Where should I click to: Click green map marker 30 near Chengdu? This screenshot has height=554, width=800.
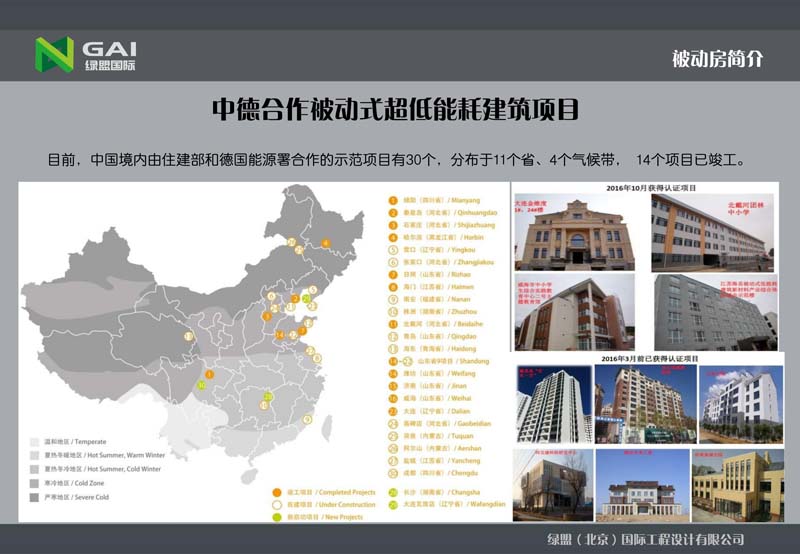(x=202, y=385)
